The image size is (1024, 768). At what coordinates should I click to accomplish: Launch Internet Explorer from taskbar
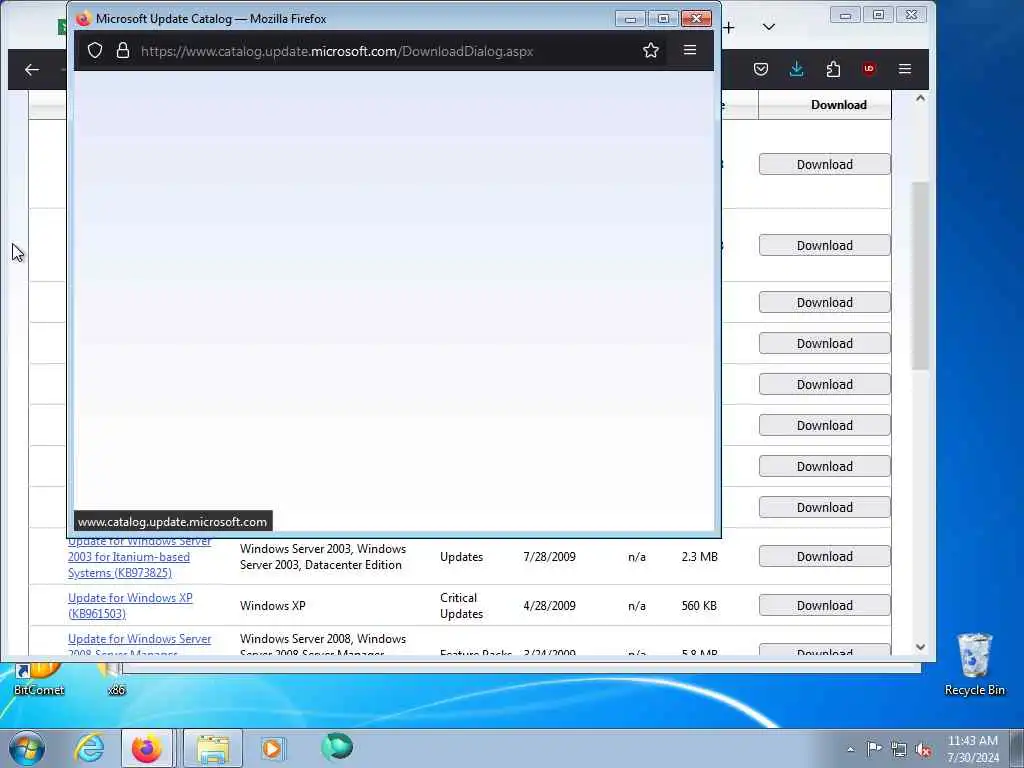tap(89, 748)
